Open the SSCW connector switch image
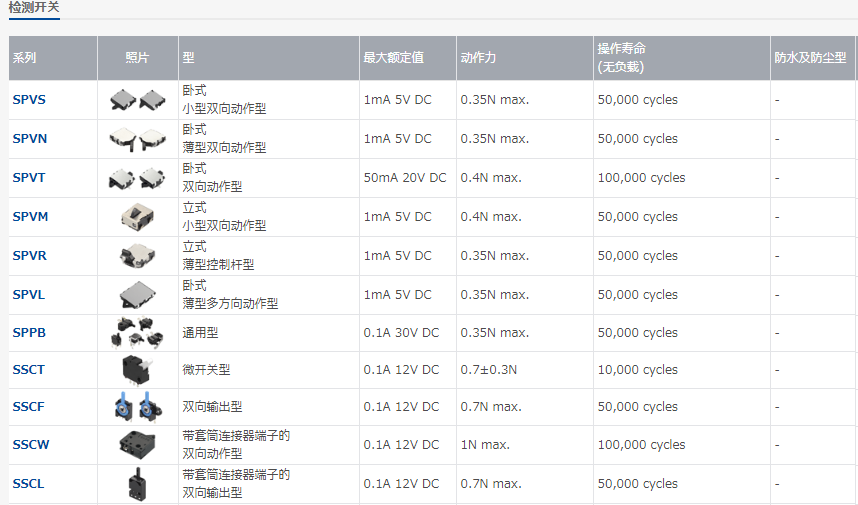This screenshot has width=858, height=505. tap(137, 444)
